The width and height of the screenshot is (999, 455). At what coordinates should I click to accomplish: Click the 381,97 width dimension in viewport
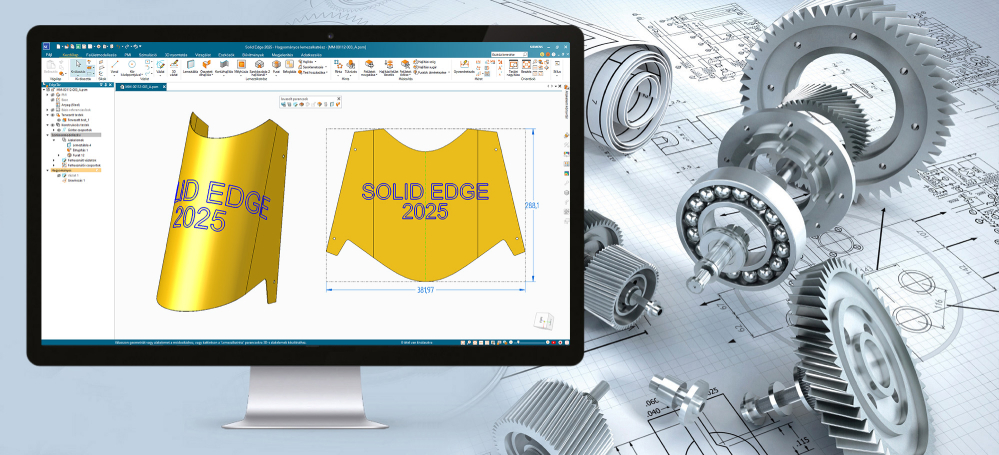pos(426,290)
